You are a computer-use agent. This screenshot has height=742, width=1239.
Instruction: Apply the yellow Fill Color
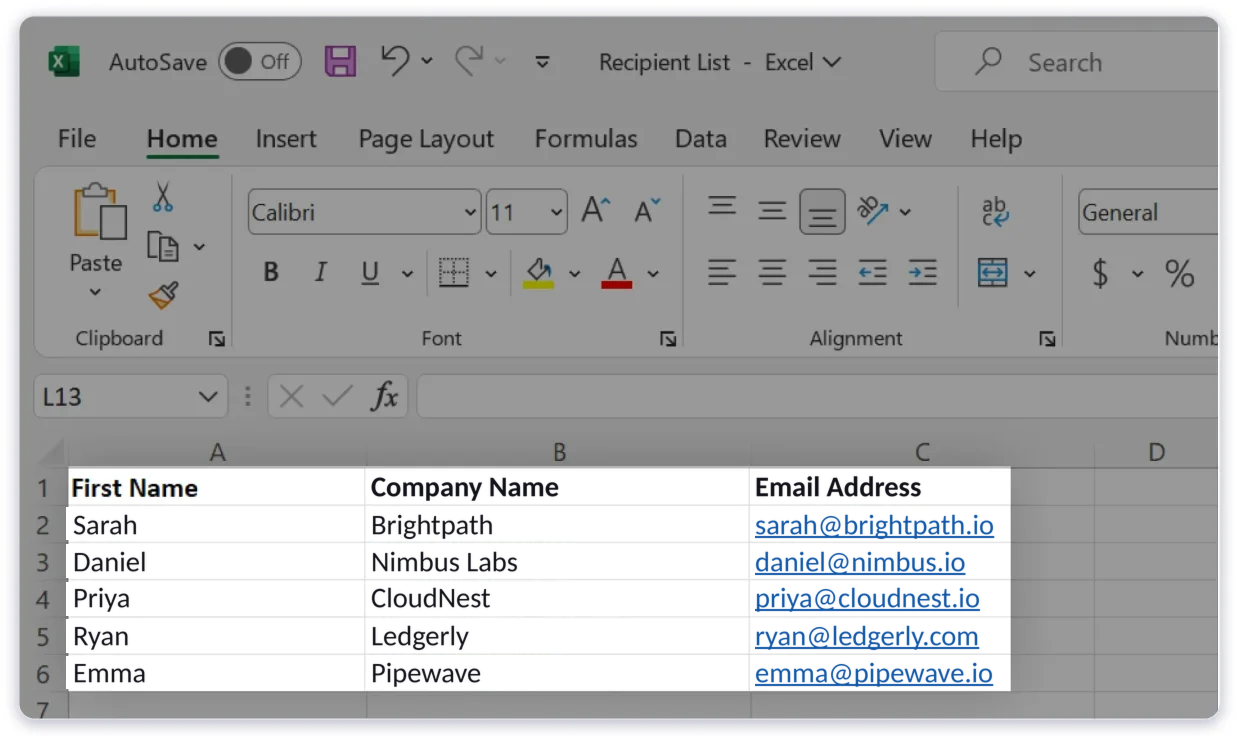(x=538, y=273)
